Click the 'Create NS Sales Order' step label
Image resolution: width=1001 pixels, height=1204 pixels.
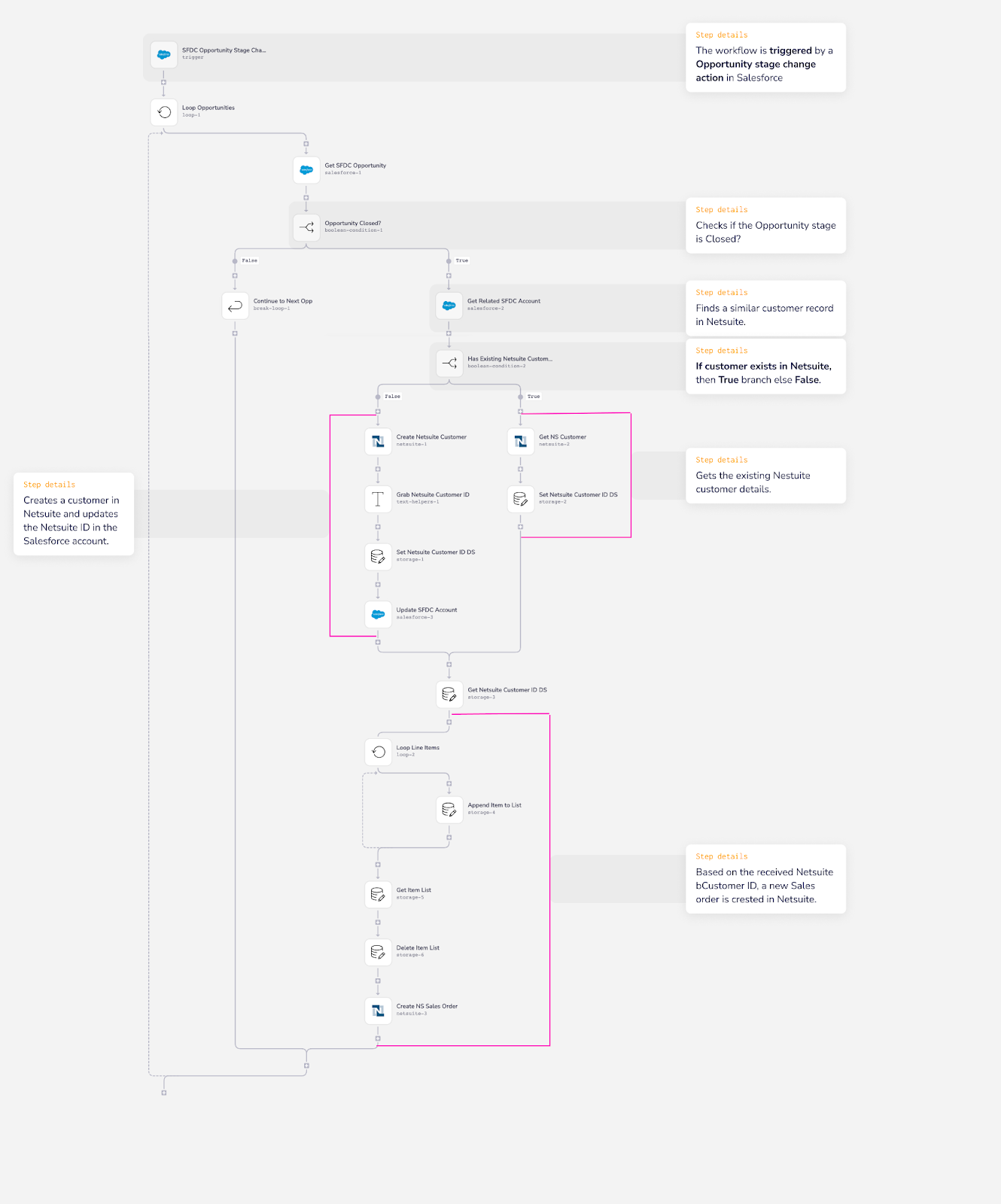coord(427,1006)
